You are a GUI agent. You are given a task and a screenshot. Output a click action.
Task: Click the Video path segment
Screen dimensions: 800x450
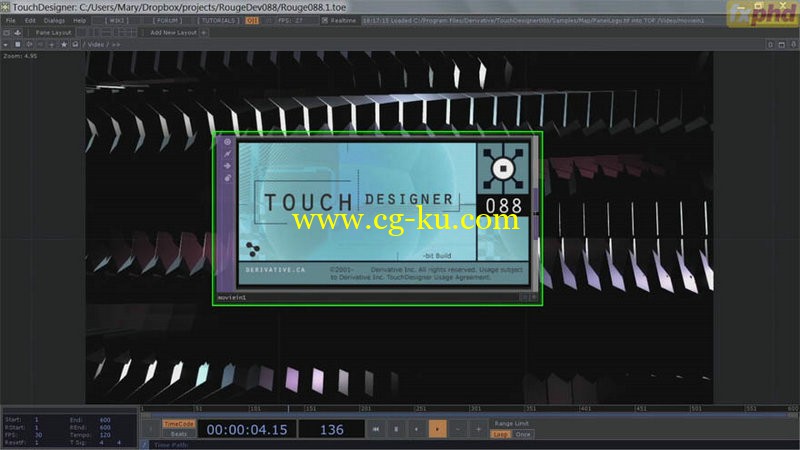(x=95, y=44)
